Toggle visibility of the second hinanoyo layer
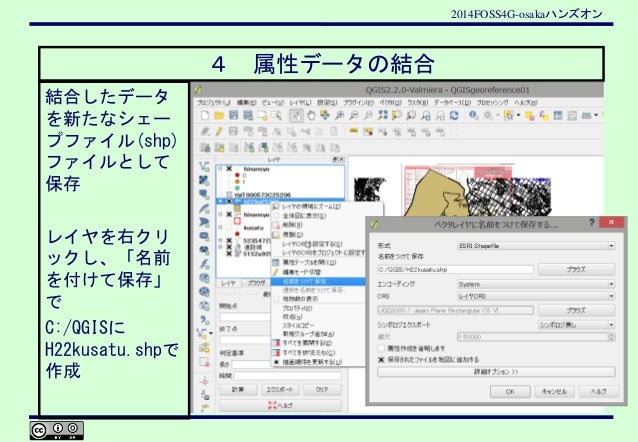Image resolution: width=638 pixels, height=442 pixels. point(229,214)
